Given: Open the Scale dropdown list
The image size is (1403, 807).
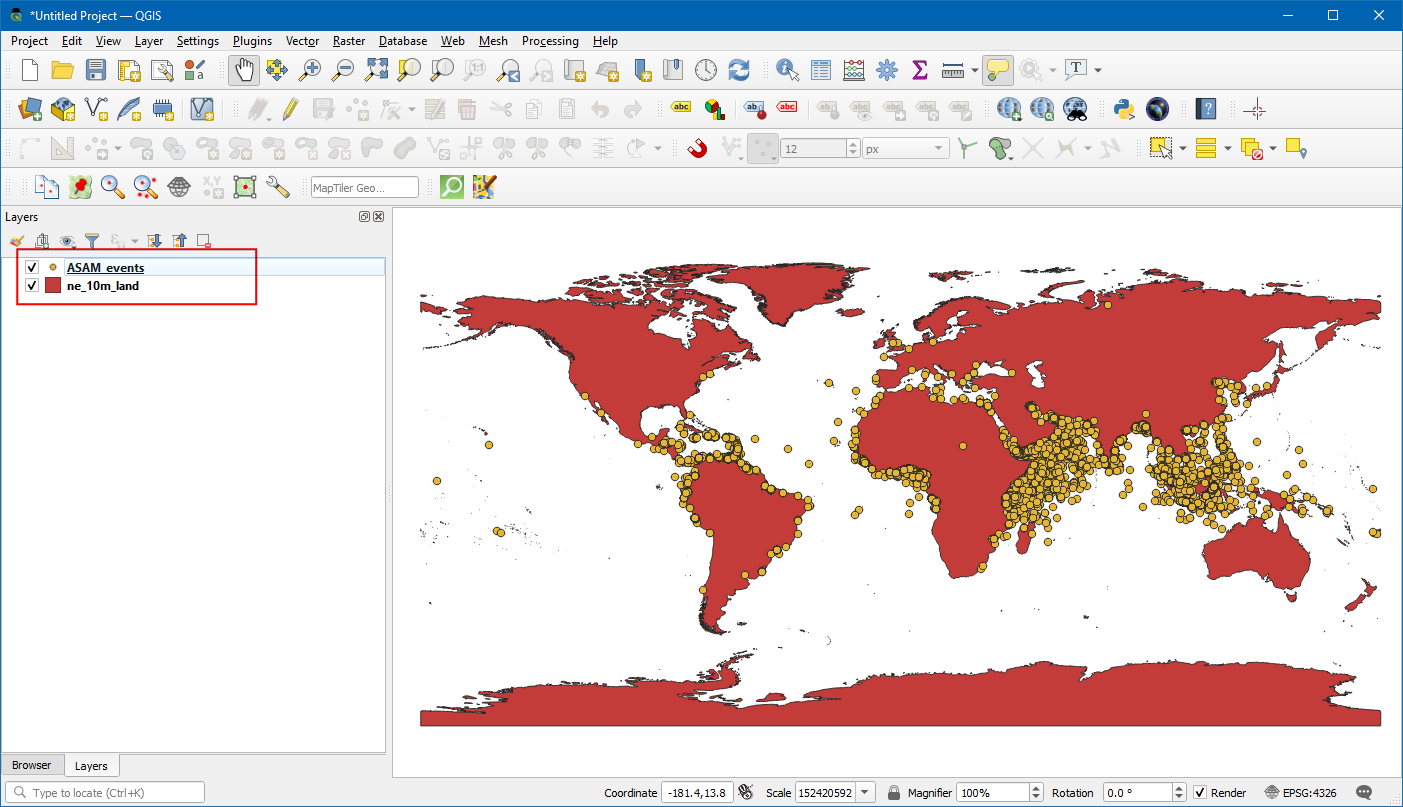Looking at the screenshot, I should (x=866, y=793).
